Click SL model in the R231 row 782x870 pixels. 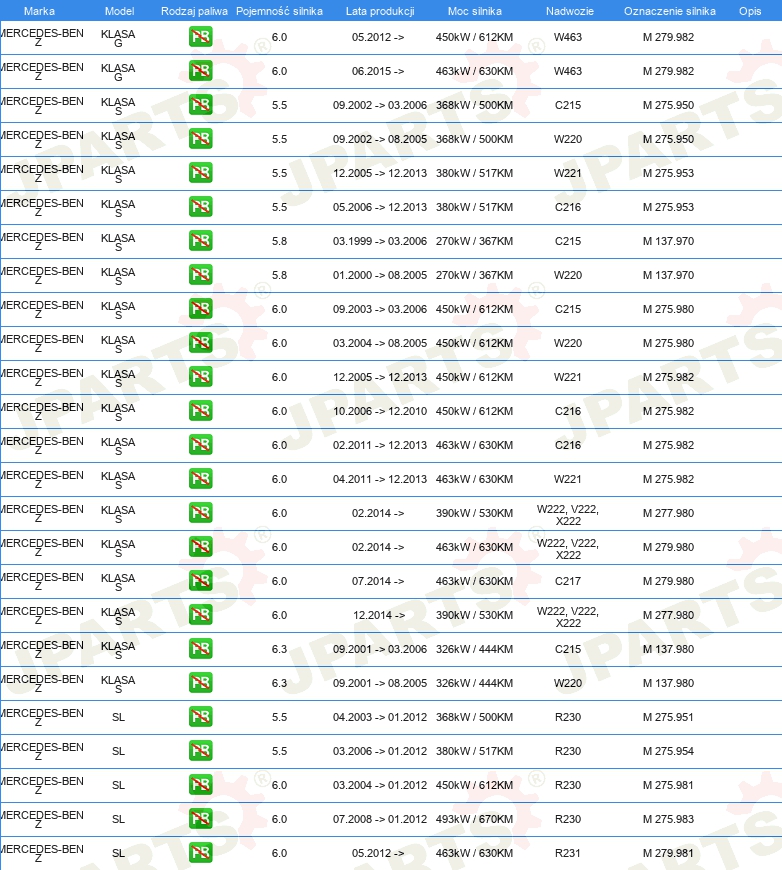pos(118,853)
